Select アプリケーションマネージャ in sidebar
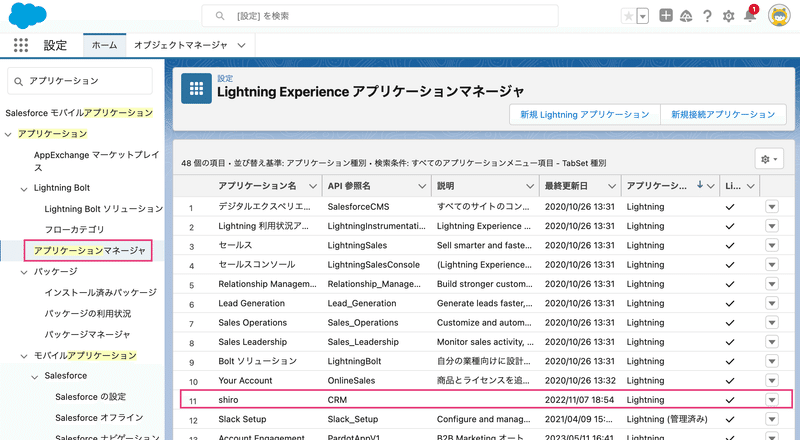 [x=90, y=251]
